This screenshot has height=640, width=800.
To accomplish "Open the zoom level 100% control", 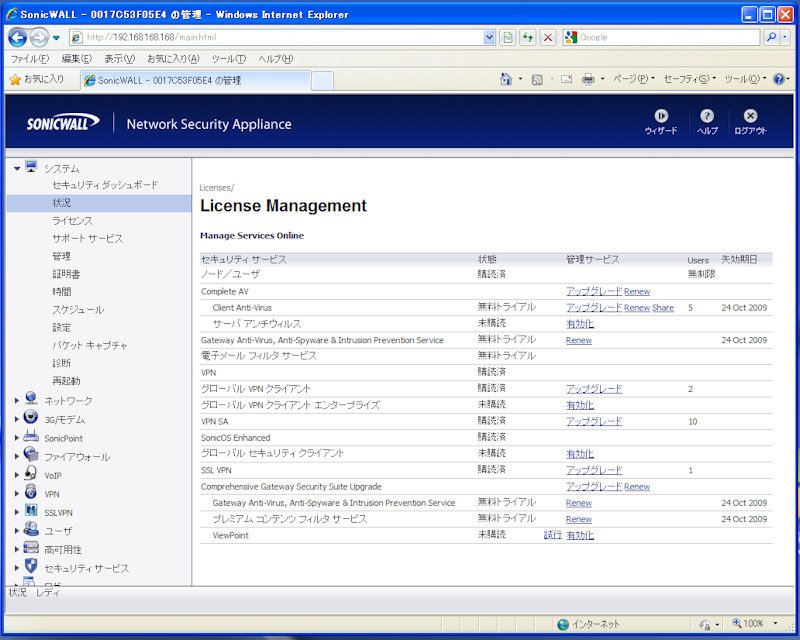I will pos(755,623).
